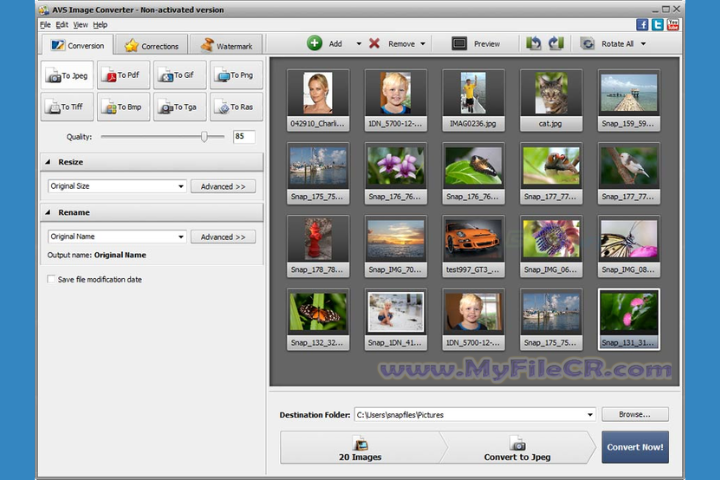Click the green Add images button
The width and height of the screenshot is (720, 480).
point(325,44)
